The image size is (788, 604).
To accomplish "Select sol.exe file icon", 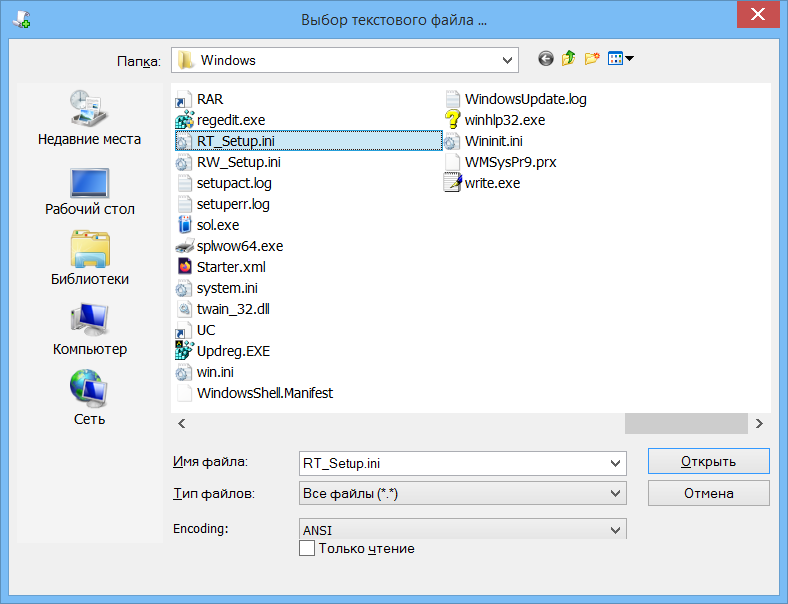I will (x=184, y=225).
